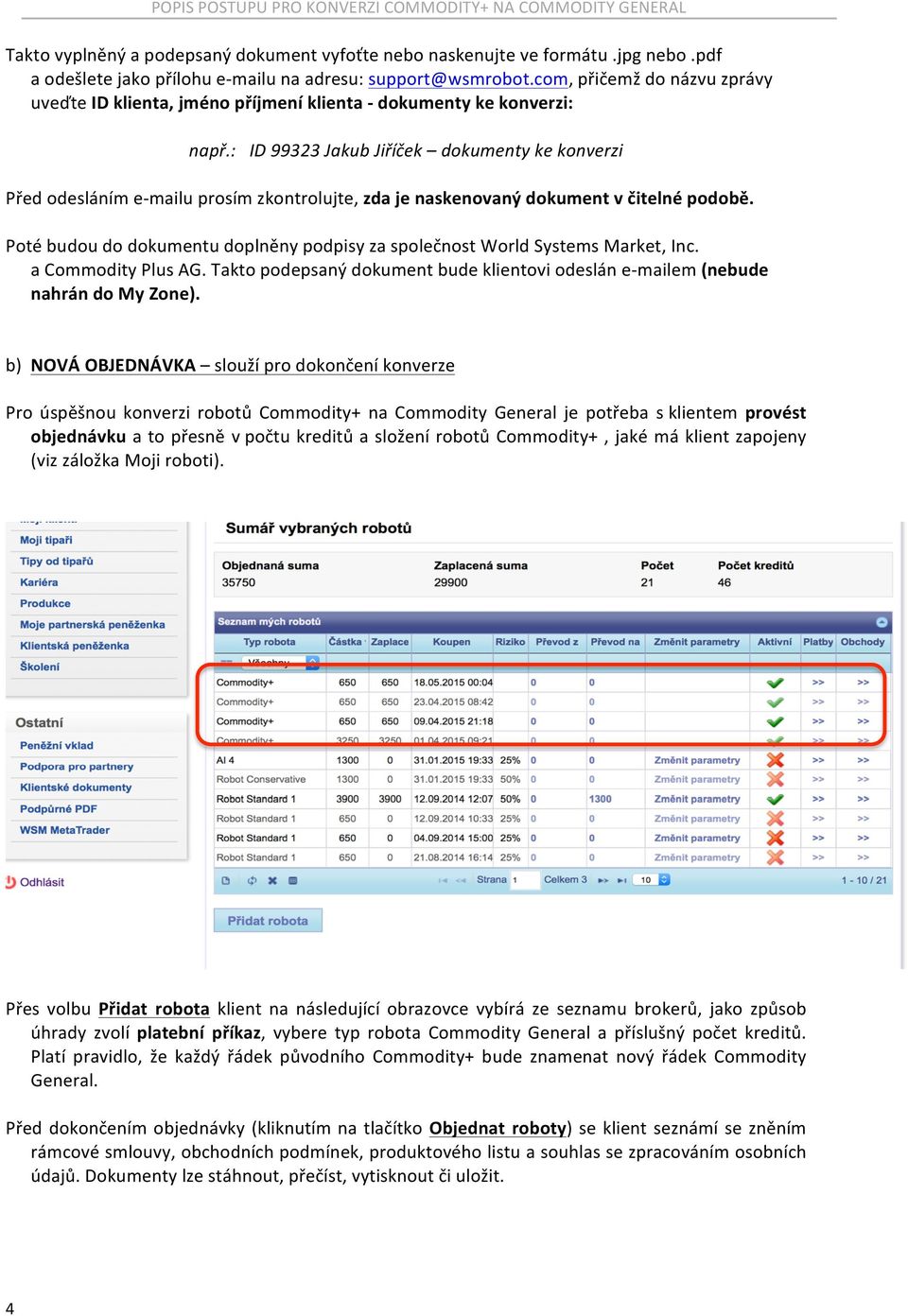Click the red cross in Robot Conservative row
The image size is (908, 1316).
click(x=776, y=780)
